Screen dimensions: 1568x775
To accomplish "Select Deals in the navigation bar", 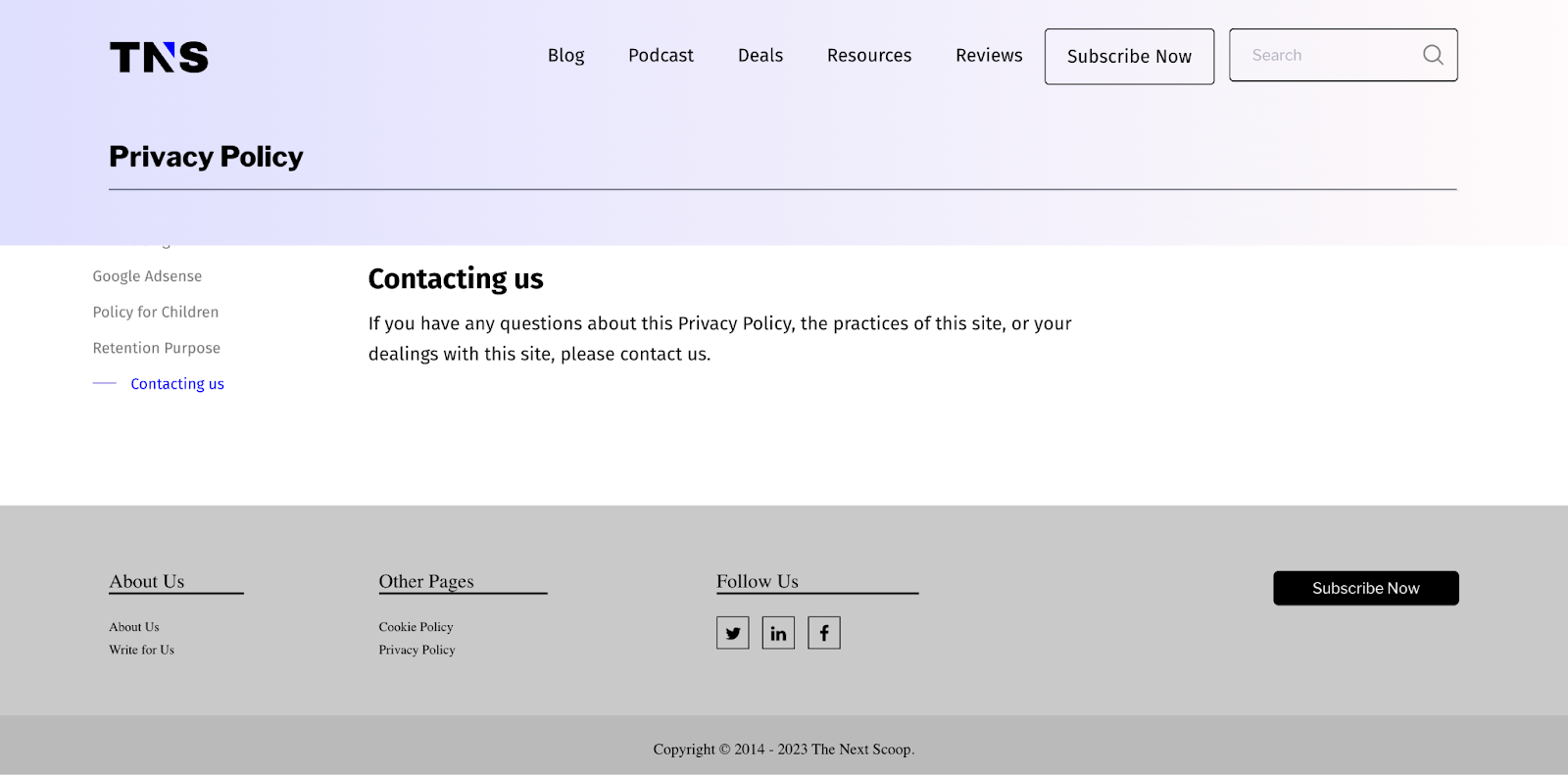I will coord(760,56).
